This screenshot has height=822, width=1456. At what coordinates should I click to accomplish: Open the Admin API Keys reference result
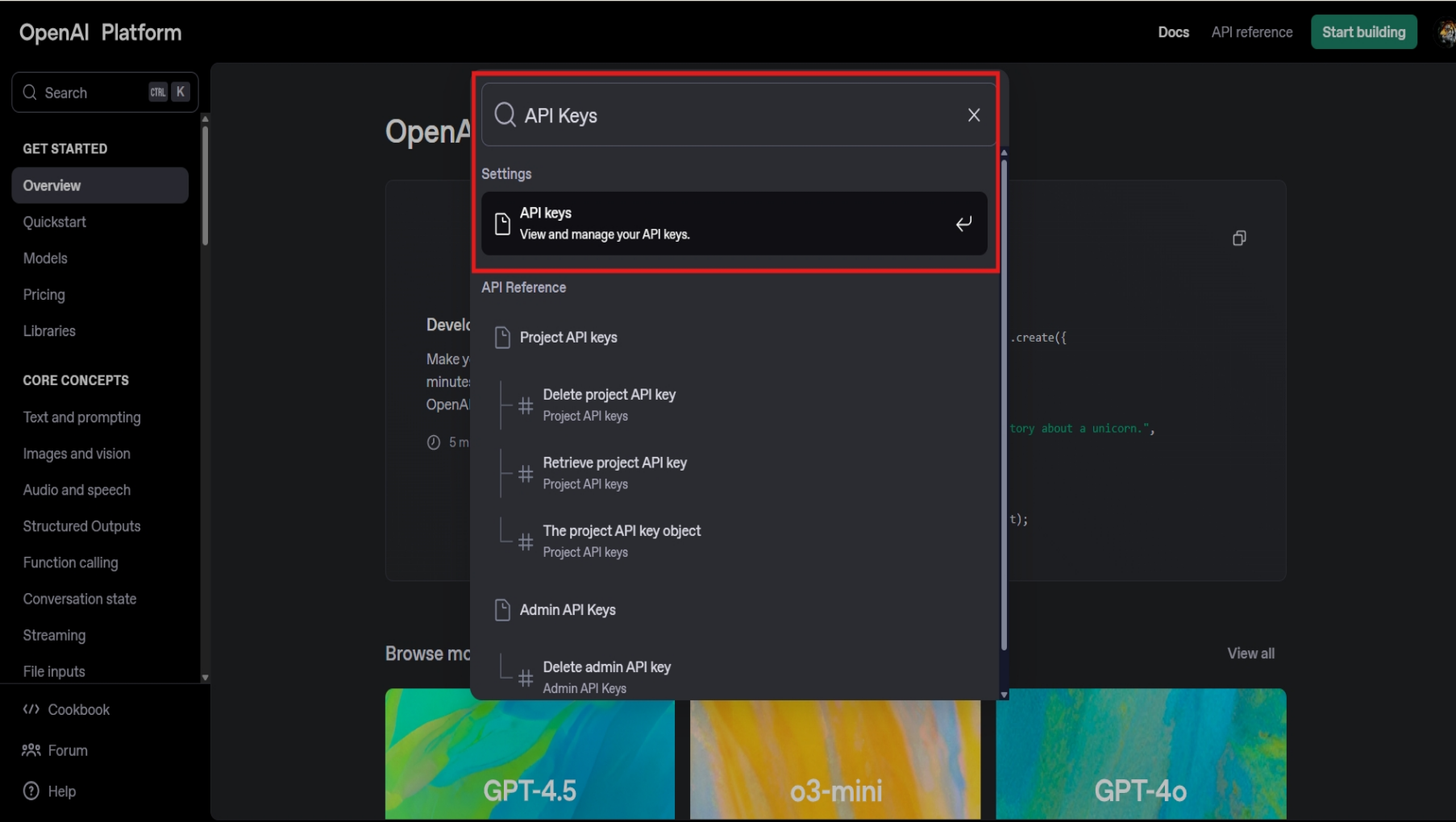(734, 610)
